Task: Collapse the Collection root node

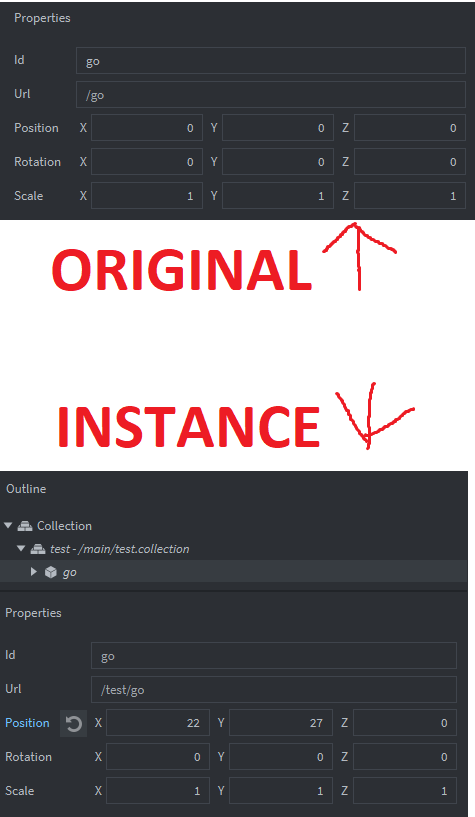Action: coord(8,526)
